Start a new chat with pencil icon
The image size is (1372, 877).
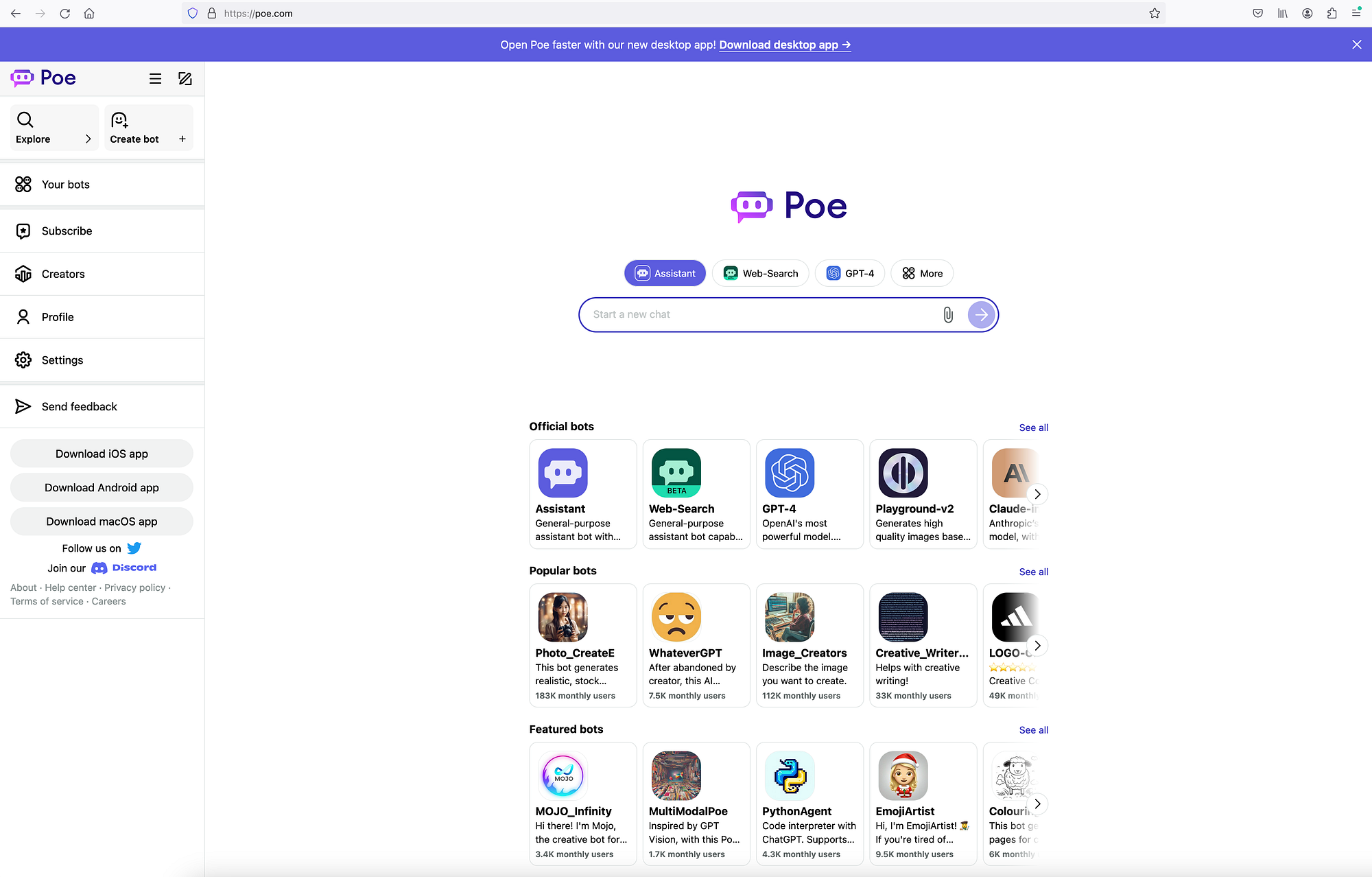[x=185, y=79]
